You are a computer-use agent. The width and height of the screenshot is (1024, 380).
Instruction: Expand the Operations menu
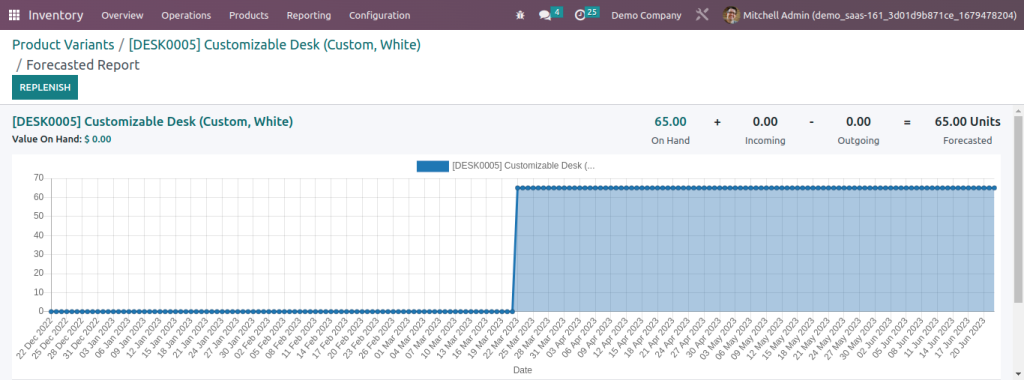click(x=186, y=15)
